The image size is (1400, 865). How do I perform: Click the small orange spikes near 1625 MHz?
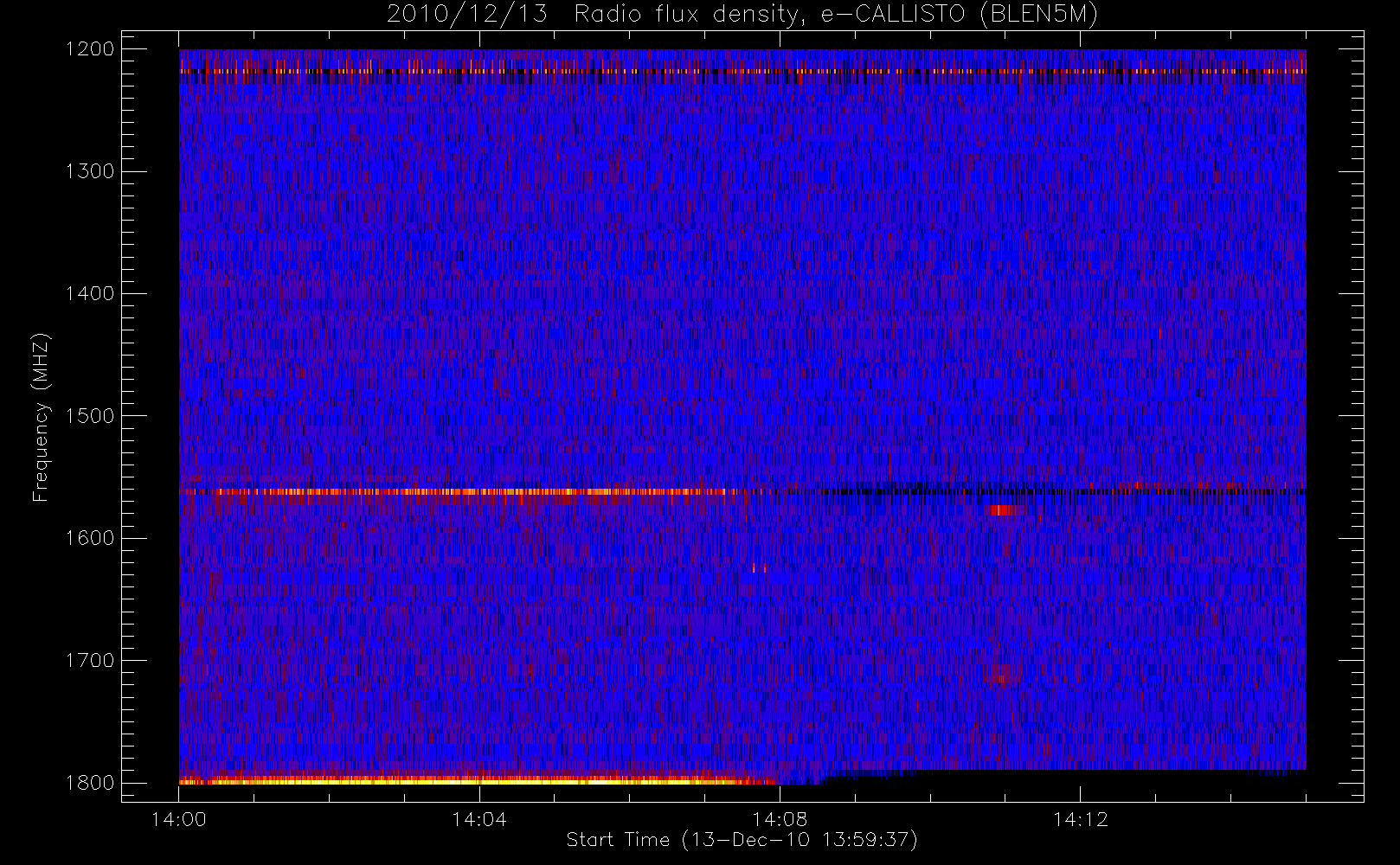coord(759,568)
